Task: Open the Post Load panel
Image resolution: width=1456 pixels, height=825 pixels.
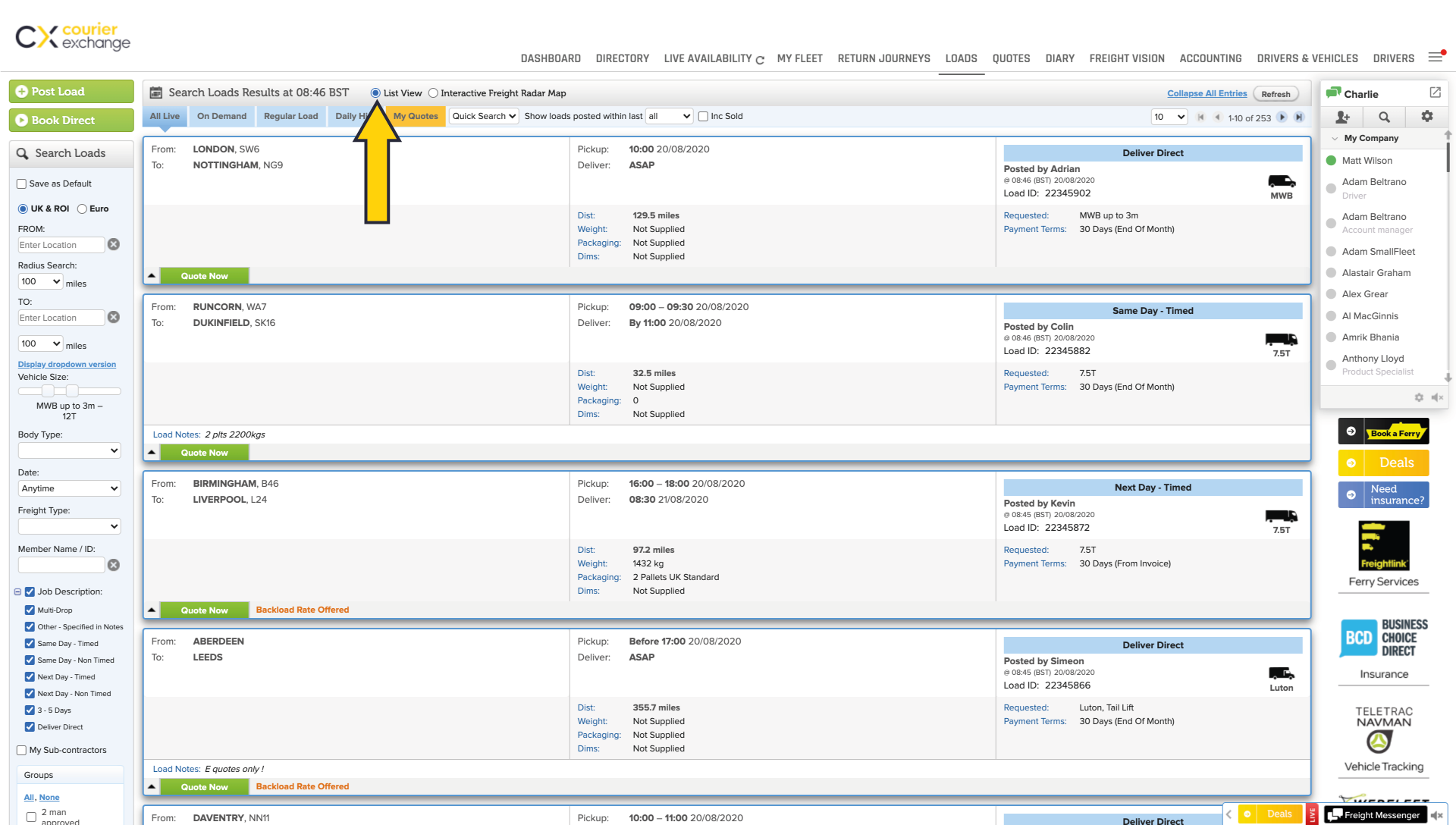Action: (x=71, y=91)
